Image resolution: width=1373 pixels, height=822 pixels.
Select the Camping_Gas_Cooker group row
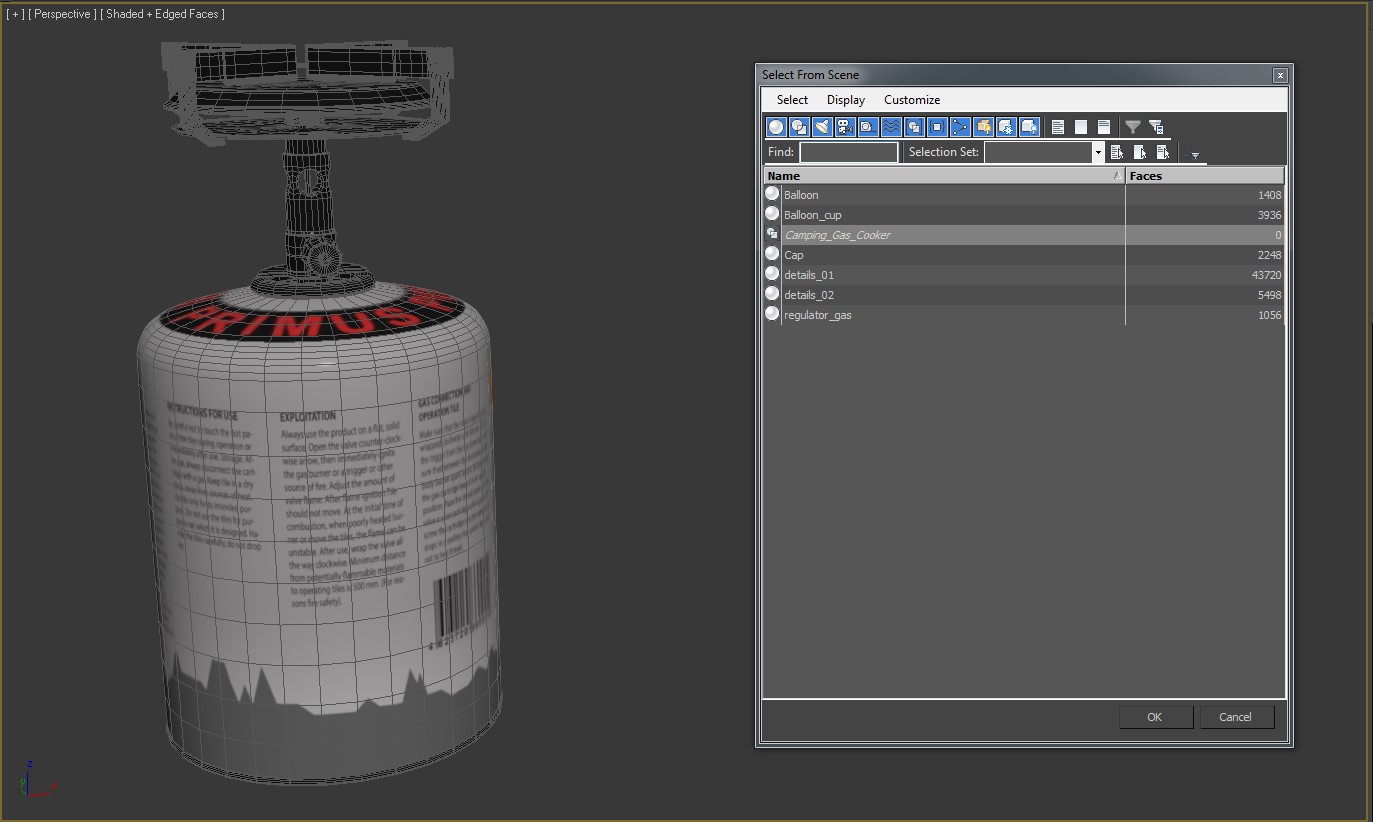[x=1024, y=235]
